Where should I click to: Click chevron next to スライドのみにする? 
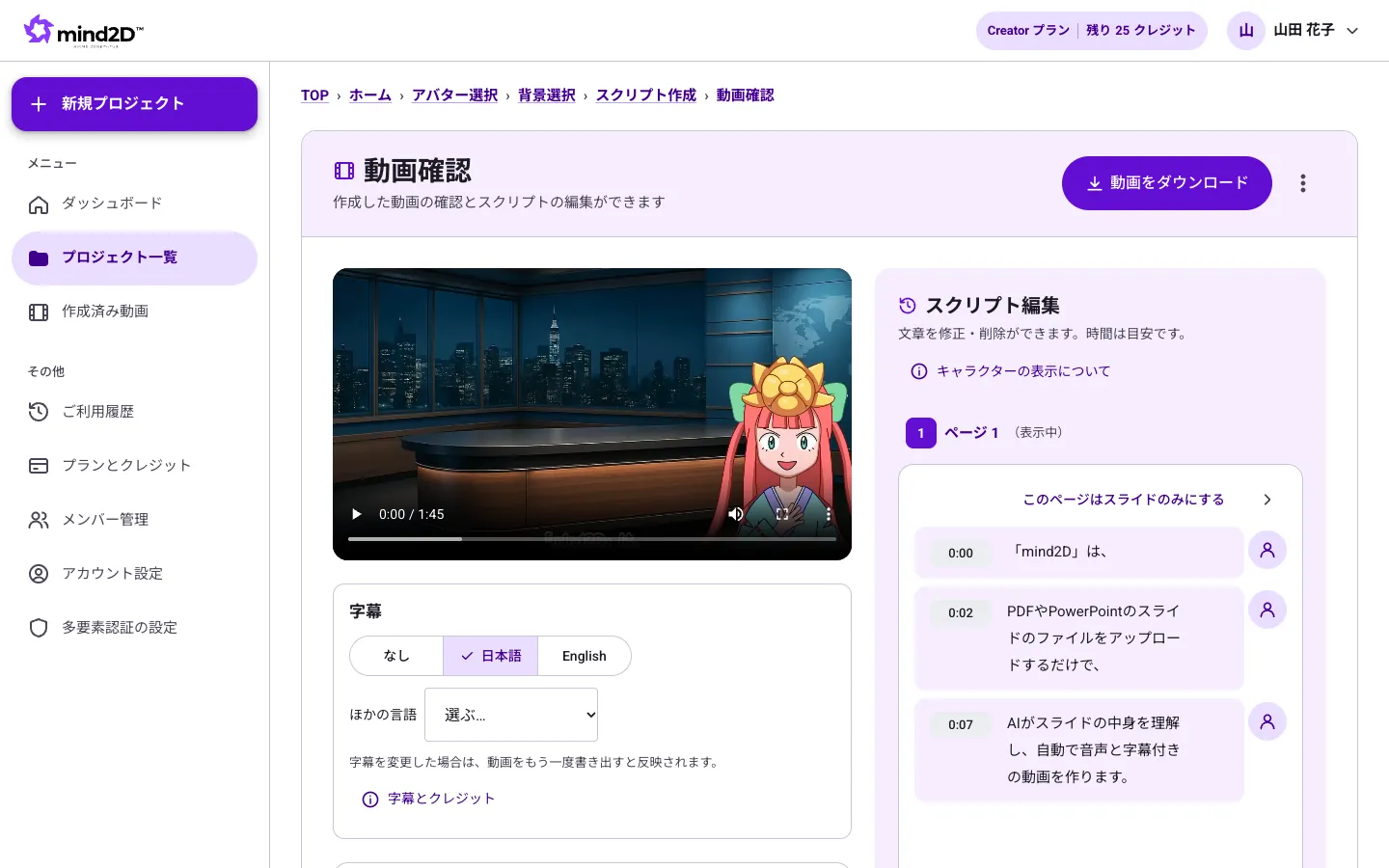point(1267,500)
